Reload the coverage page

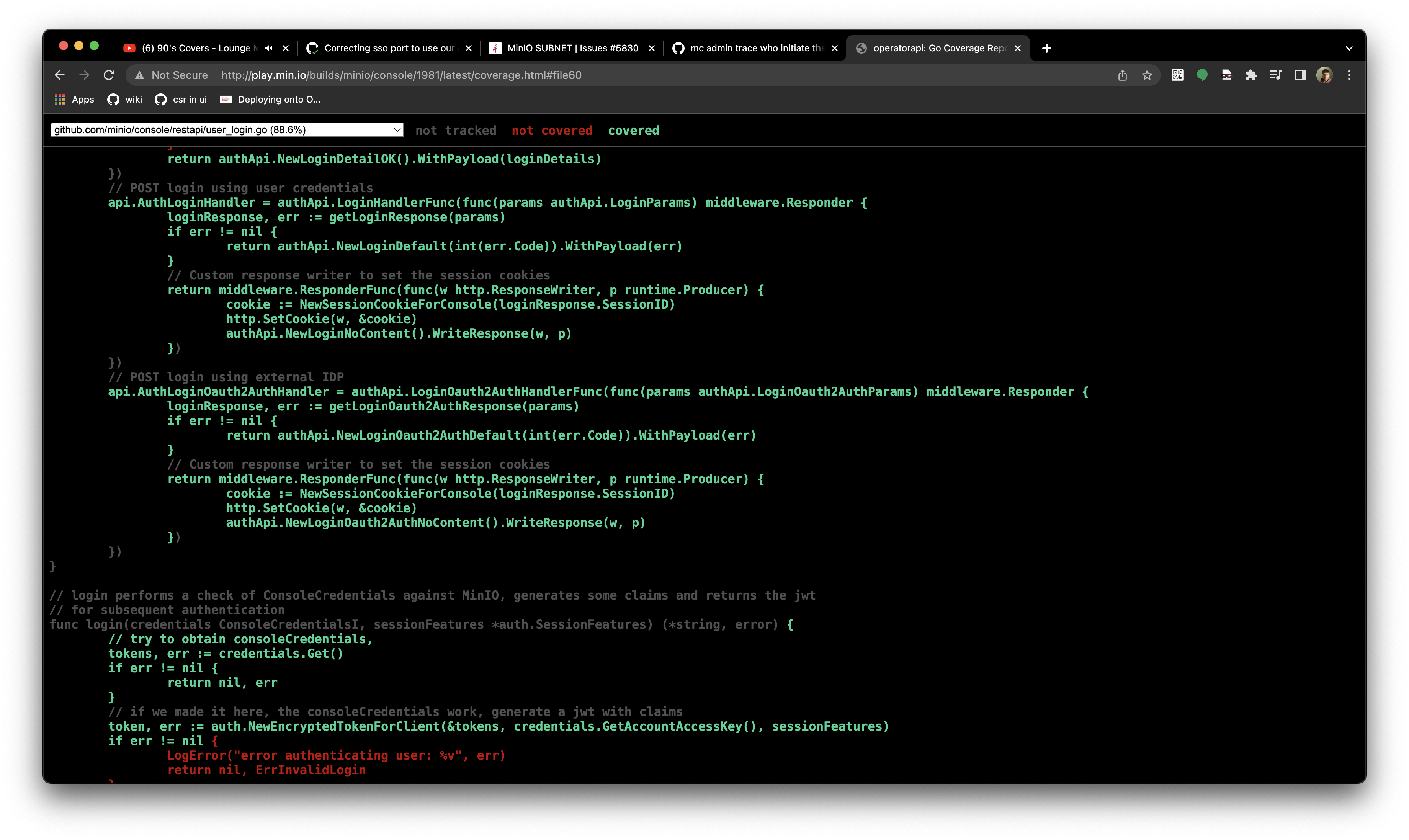point(109,75)
